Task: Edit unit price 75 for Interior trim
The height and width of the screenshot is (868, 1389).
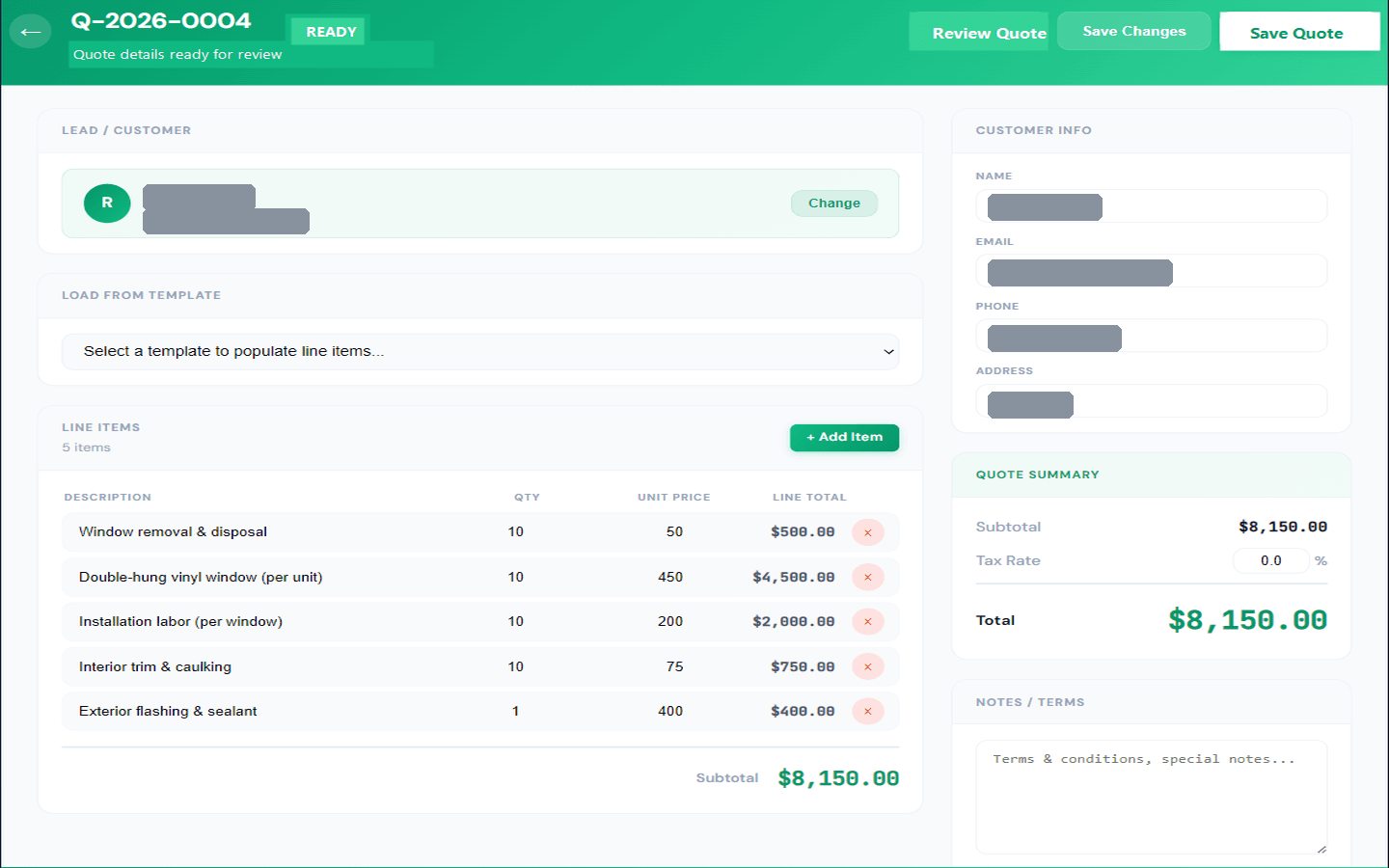Action: click(674, 667)
